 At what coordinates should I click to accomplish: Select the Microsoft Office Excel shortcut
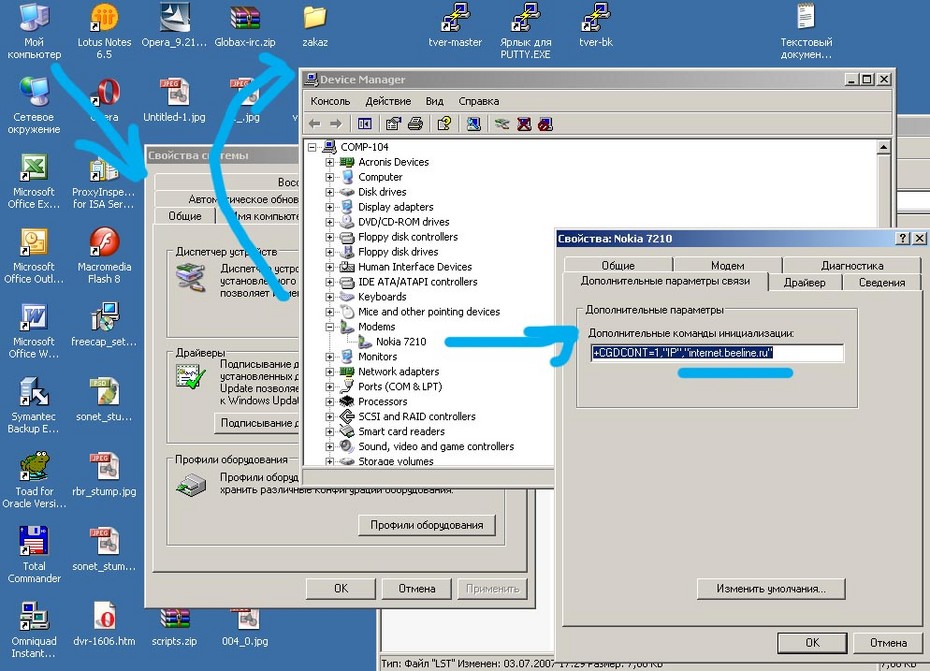(x=34, y=180)
